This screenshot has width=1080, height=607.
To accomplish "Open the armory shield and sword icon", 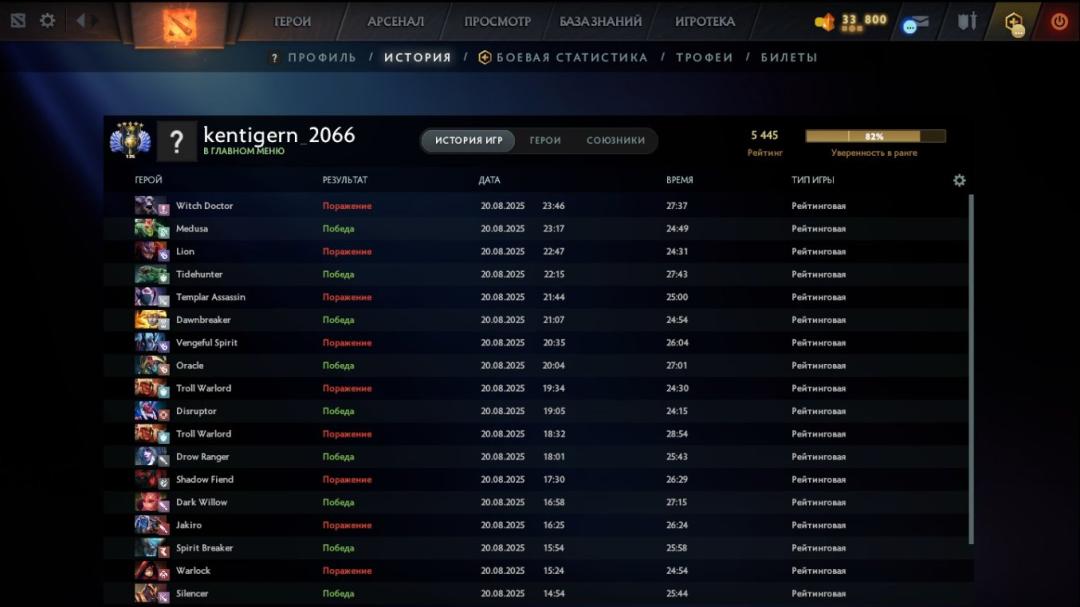I will (x=967, y=21).
